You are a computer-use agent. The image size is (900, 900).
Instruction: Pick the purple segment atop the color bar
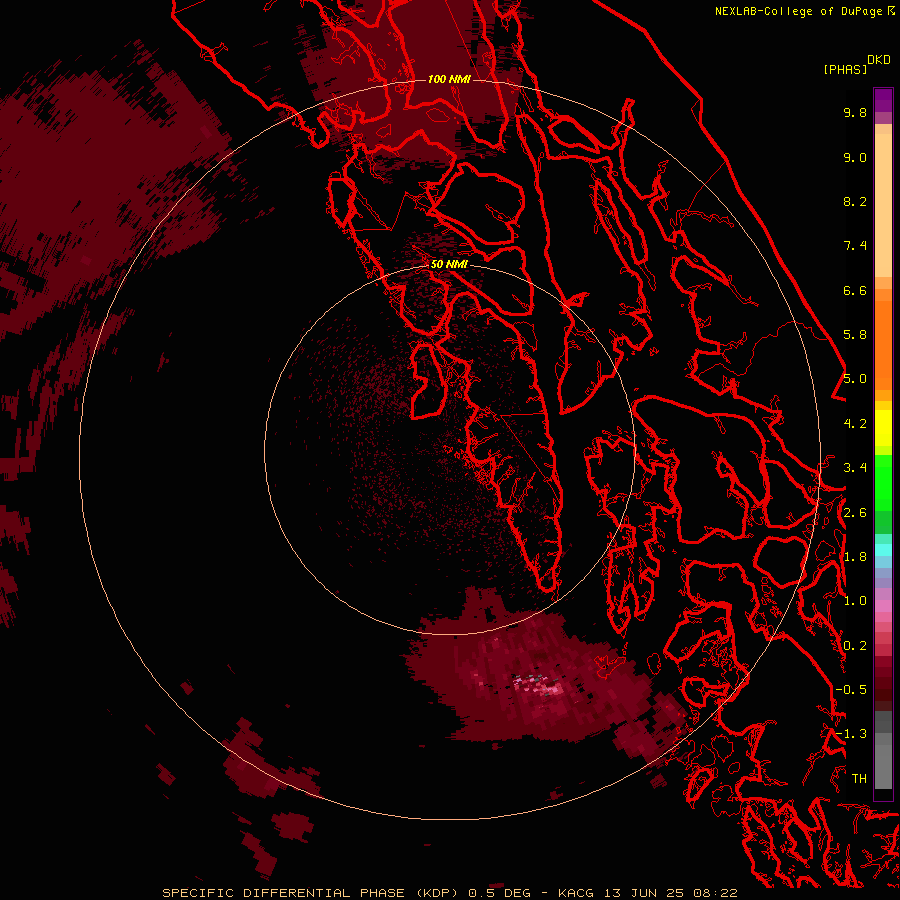pyautogui.click(x=883, y=100)
